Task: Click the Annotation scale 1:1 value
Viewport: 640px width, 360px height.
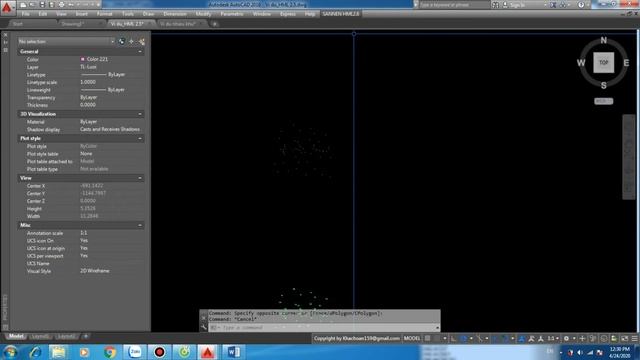Action: (84, 233)
